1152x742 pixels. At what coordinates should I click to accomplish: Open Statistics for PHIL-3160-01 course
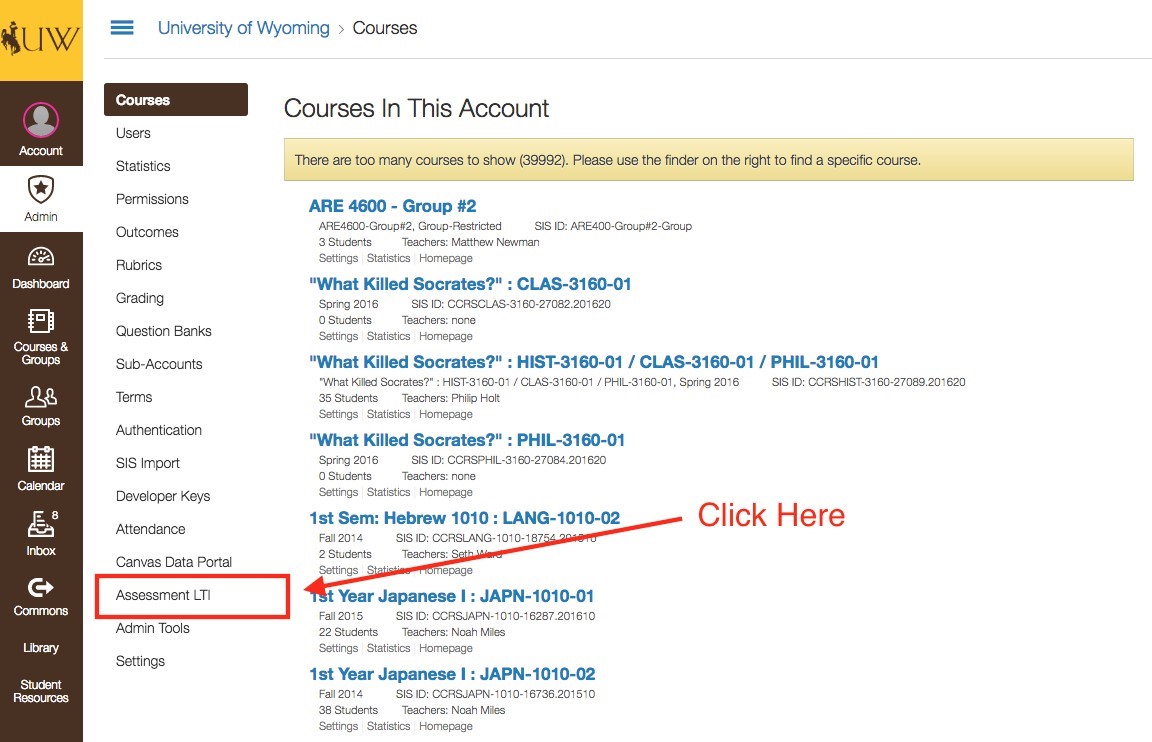389,492
